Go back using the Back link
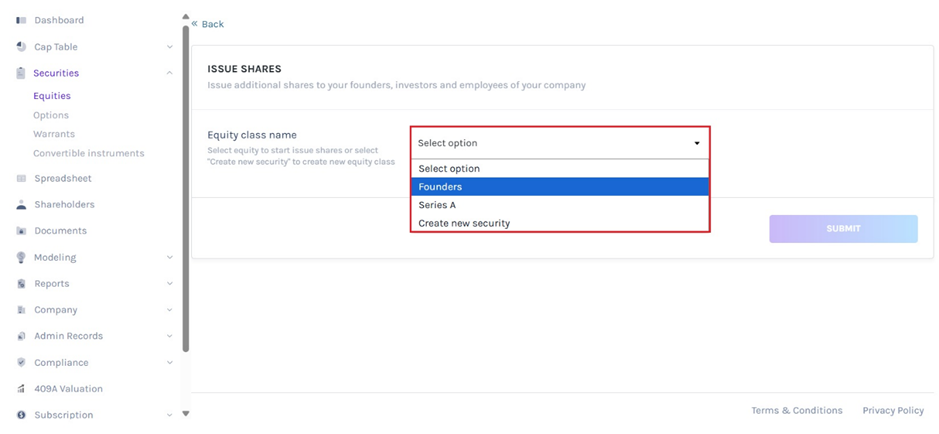939x434 pixels. [208, 24]
